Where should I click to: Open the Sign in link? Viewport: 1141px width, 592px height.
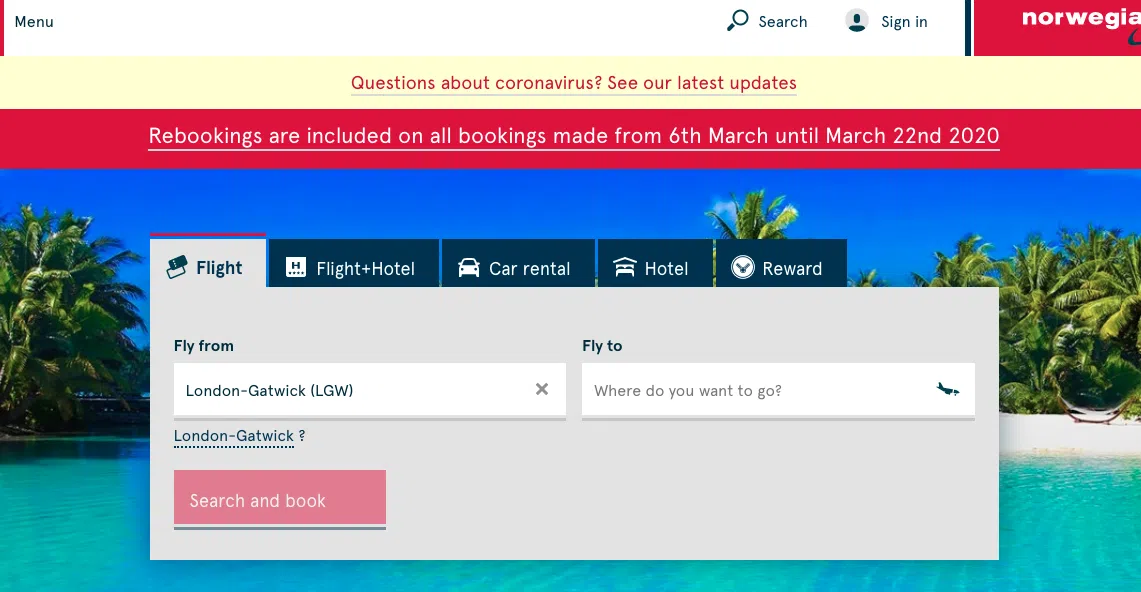pyautogui.click(x=904, y=22)
